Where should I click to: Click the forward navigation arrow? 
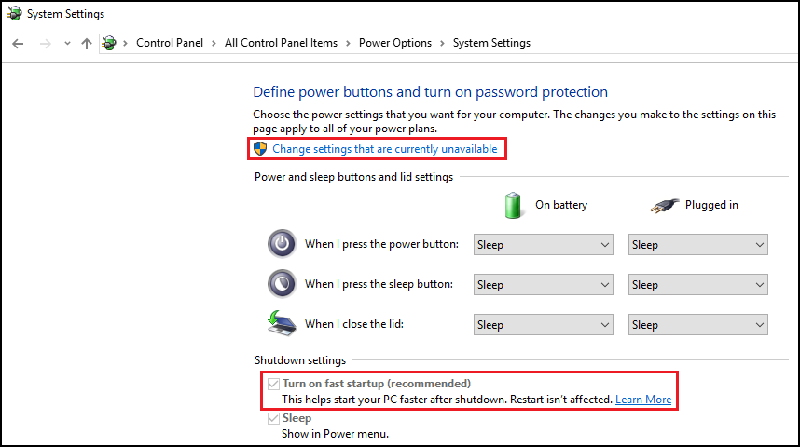click(44, 43)
